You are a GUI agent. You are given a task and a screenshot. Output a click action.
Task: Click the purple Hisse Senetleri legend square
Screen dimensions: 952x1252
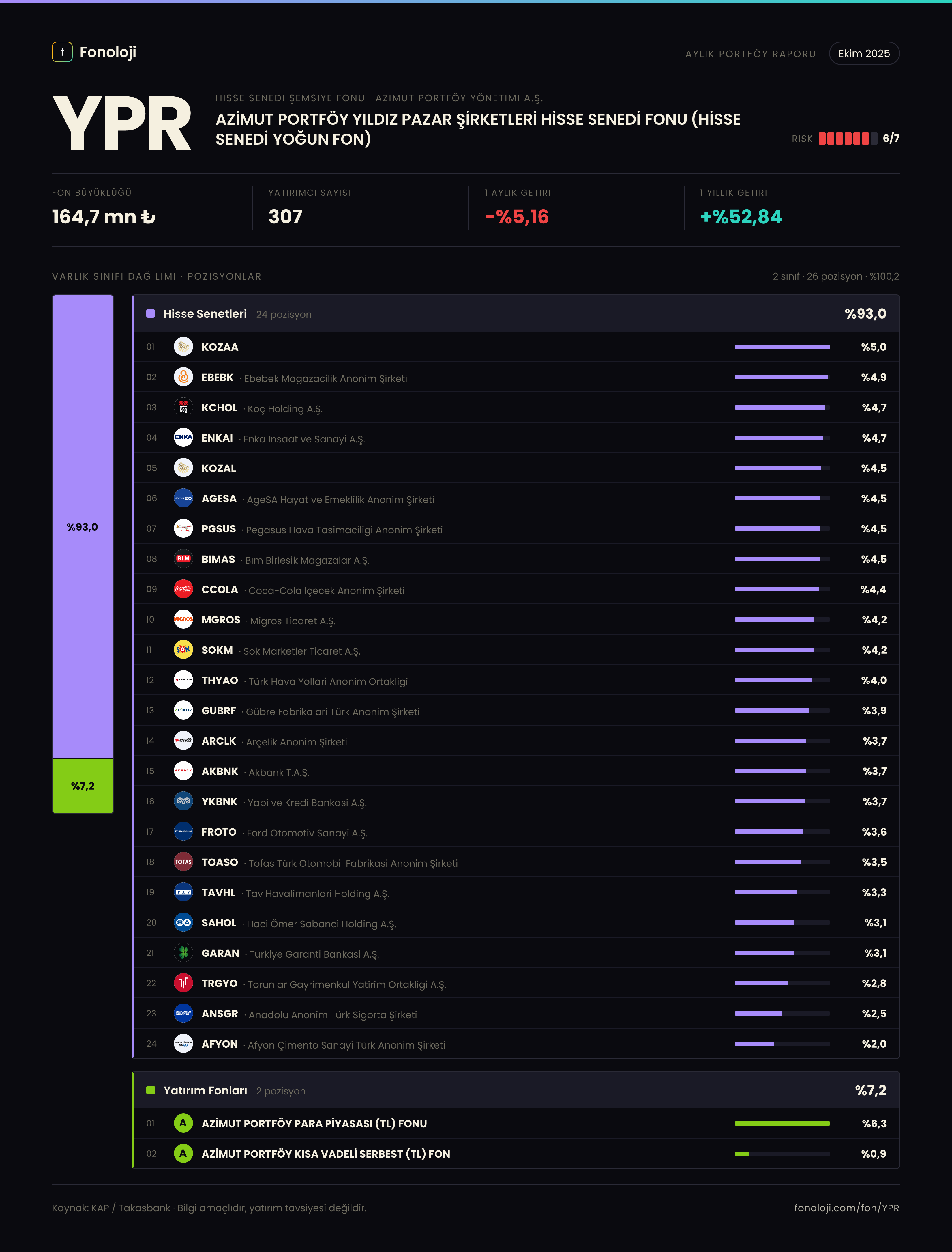point(151,313)
